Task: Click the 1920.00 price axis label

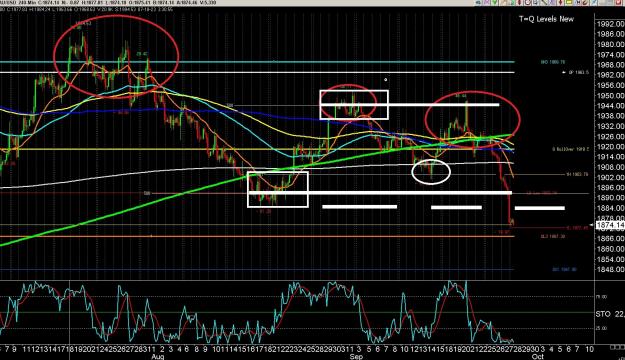Action: [x=610, y=147]
